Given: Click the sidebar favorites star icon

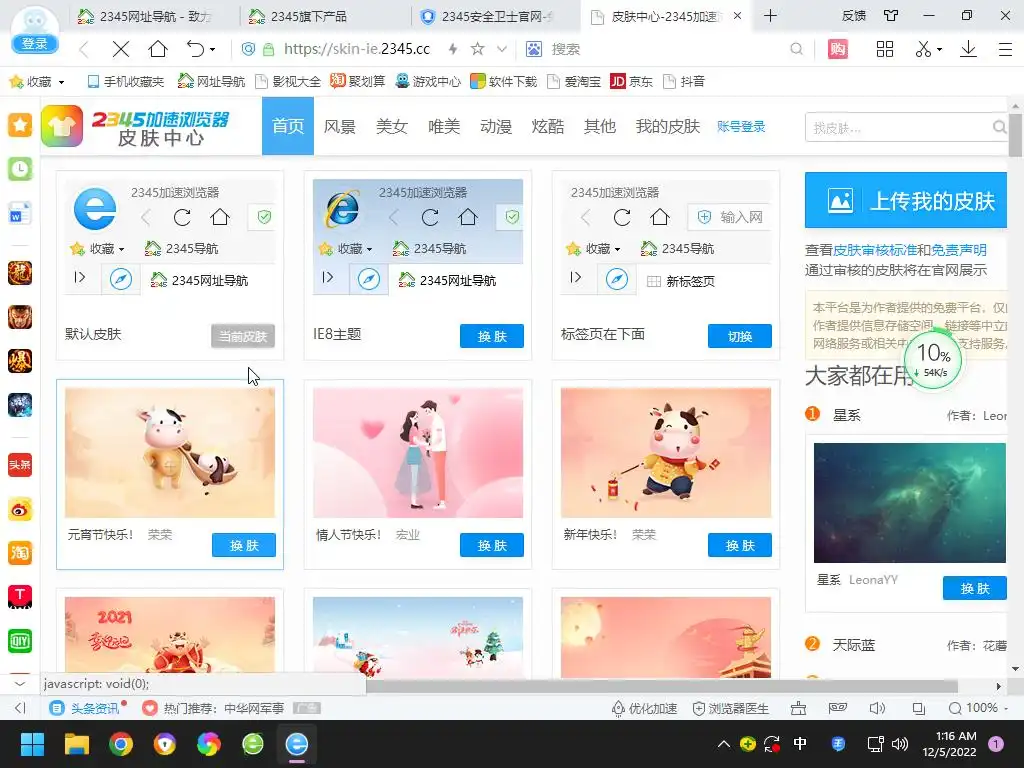Looking at the screenshot, I should point(20,124).
